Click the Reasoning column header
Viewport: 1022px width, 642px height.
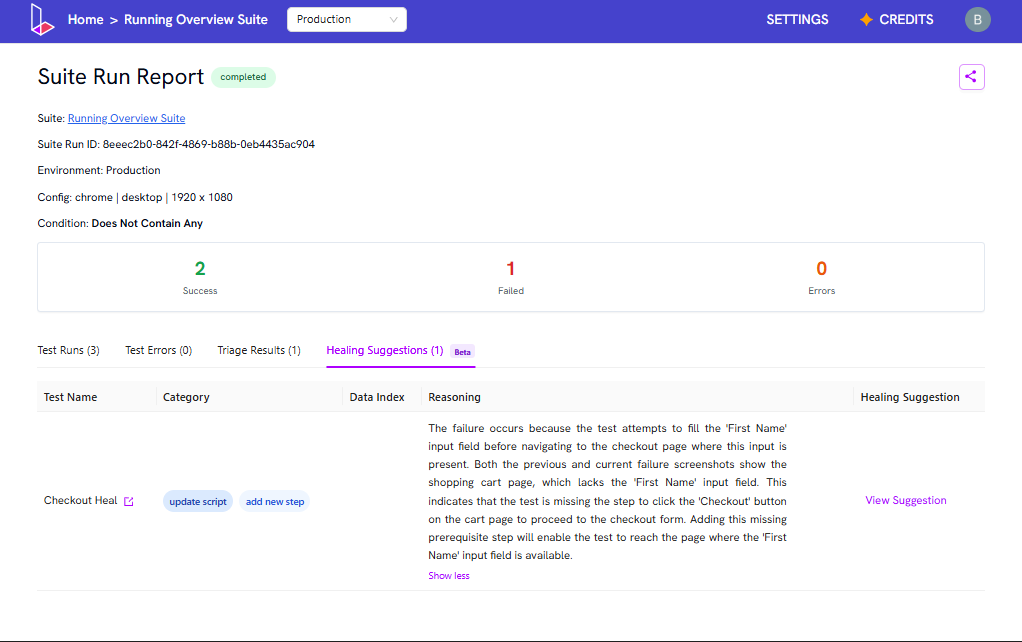(x=454, y=397)
